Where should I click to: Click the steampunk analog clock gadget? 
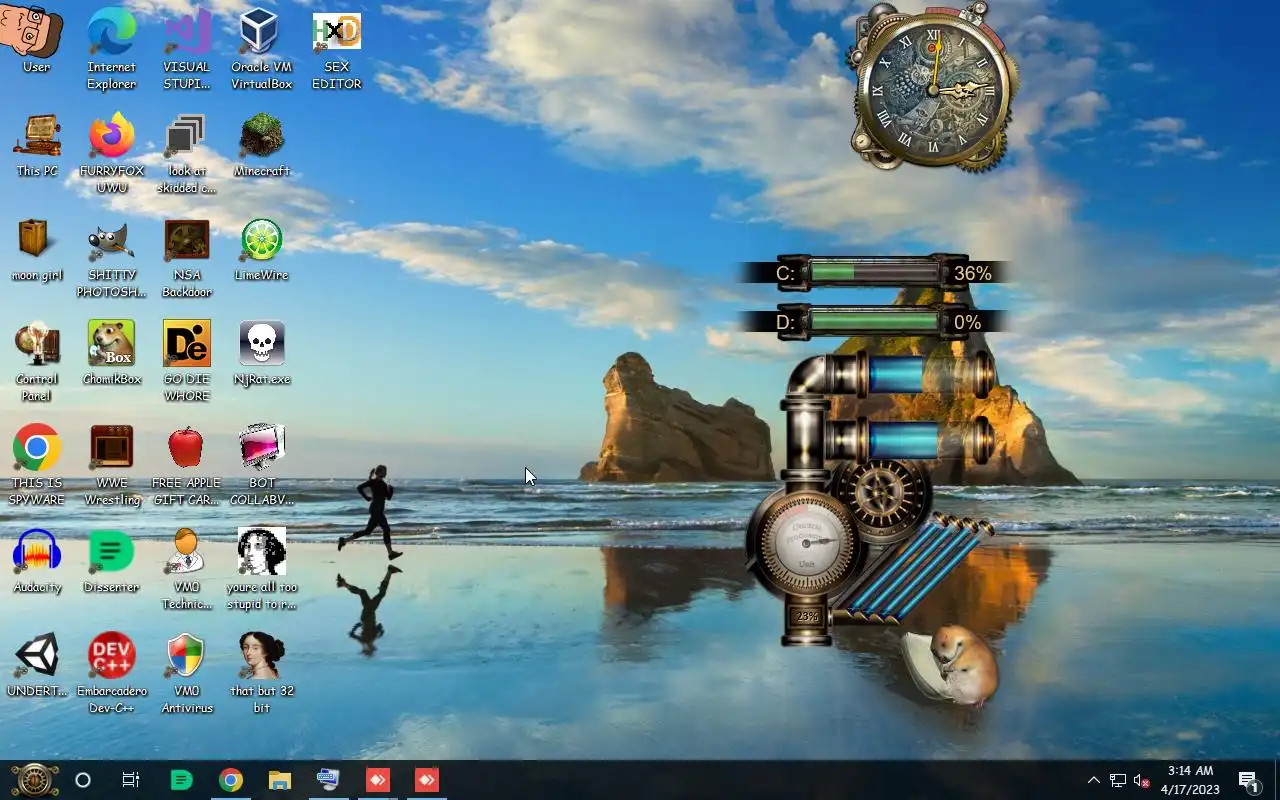pyautogui.click(x=934, y=88)
